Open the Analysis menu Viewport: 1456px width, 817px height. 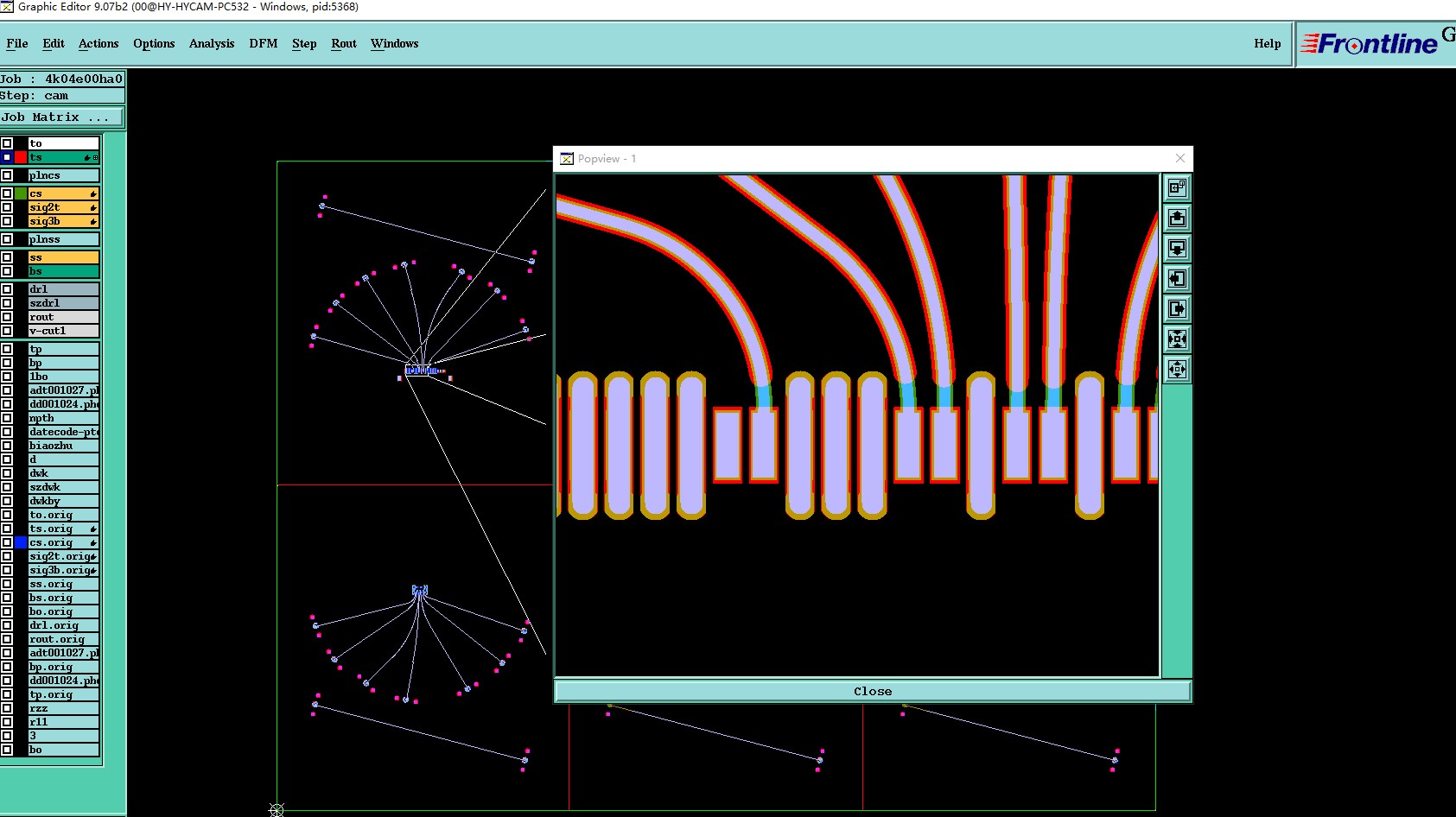click(212, 43)
